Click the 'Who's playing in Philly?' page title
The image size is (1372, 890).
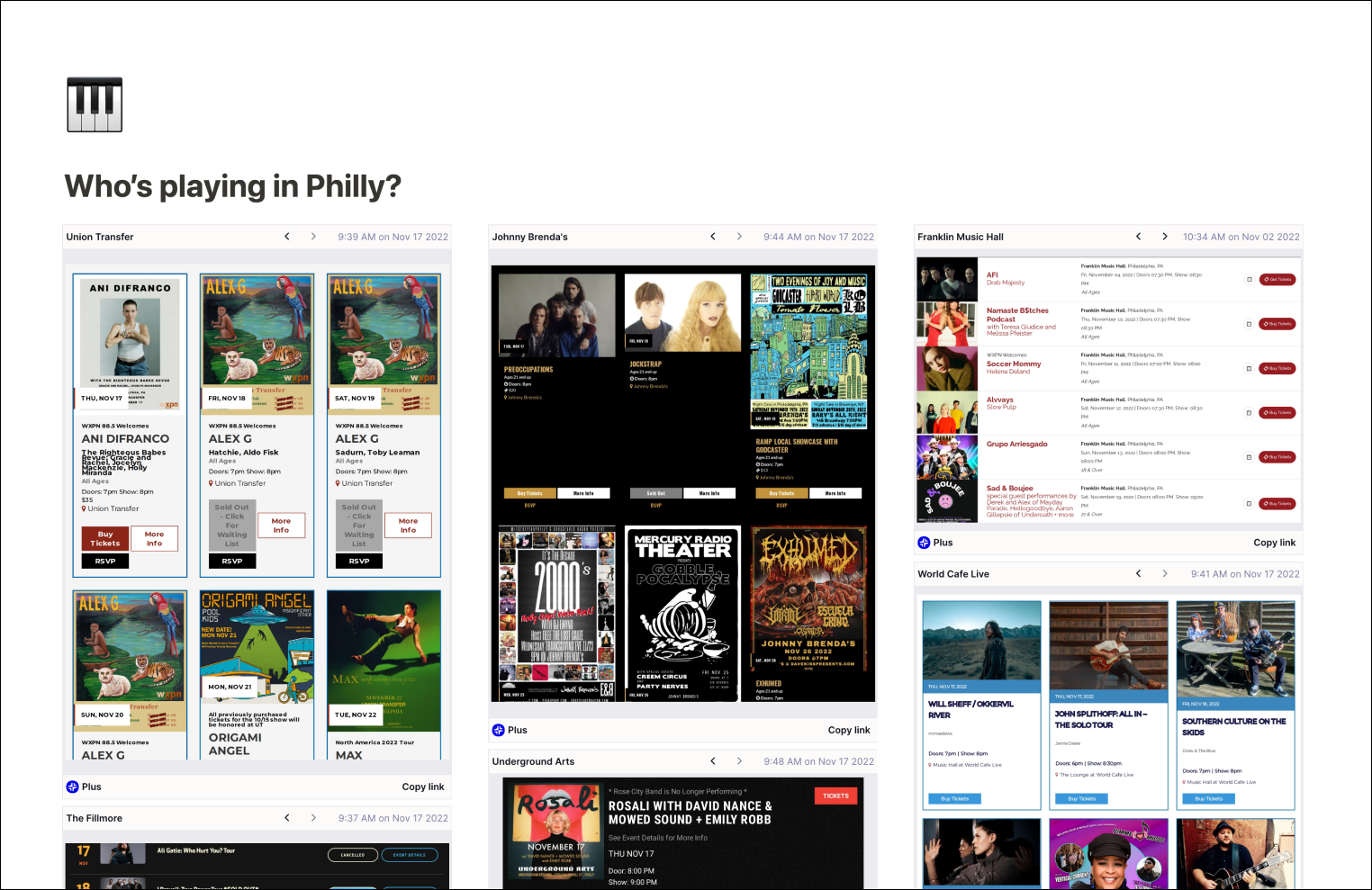(233, 186)
